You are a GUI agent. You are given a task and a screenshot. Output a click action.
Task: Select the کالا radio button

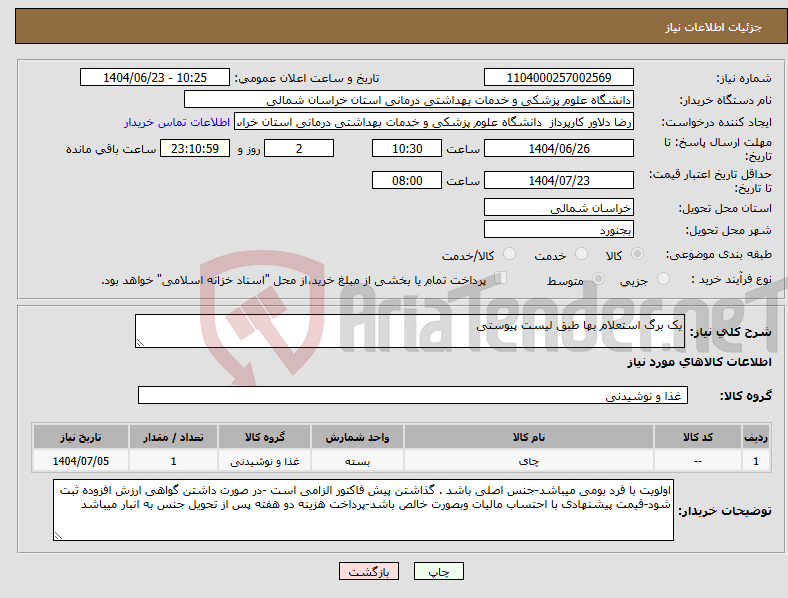[637, 254]
